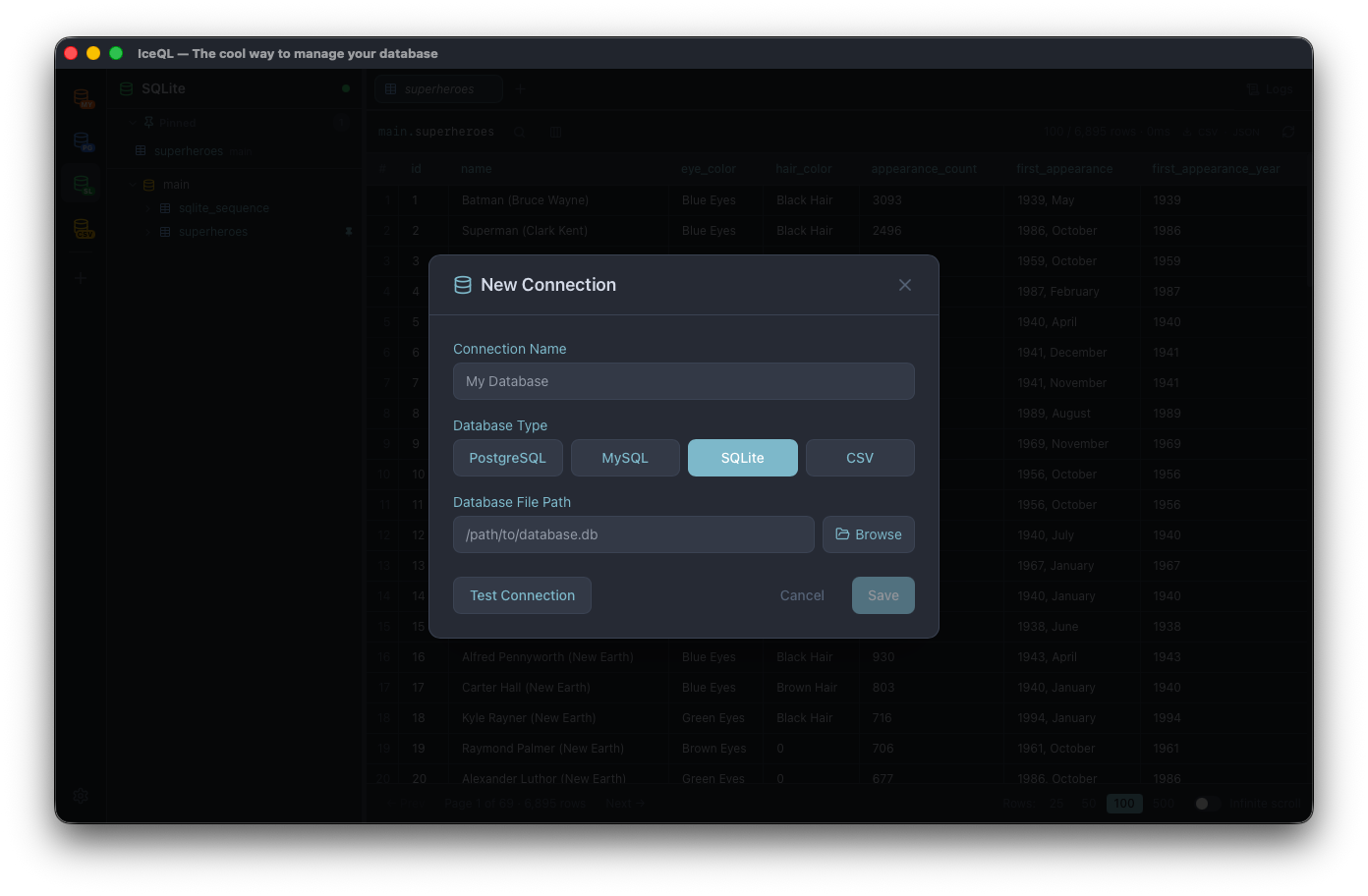This screenshot has height=896, width=1368.
Task: Set rows per page to 25
Action: [x=1056, y=804]
